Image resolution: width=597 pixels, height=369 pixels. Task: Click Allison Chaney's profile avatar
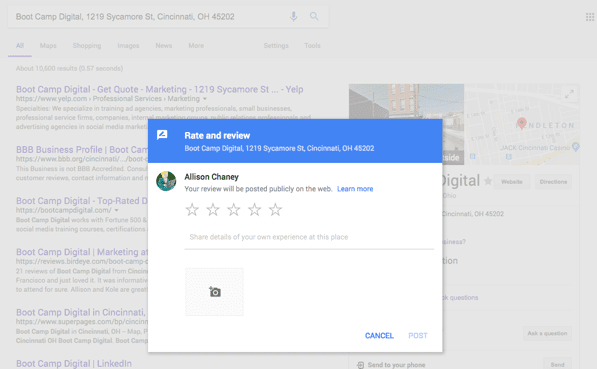tap(166, 181)
